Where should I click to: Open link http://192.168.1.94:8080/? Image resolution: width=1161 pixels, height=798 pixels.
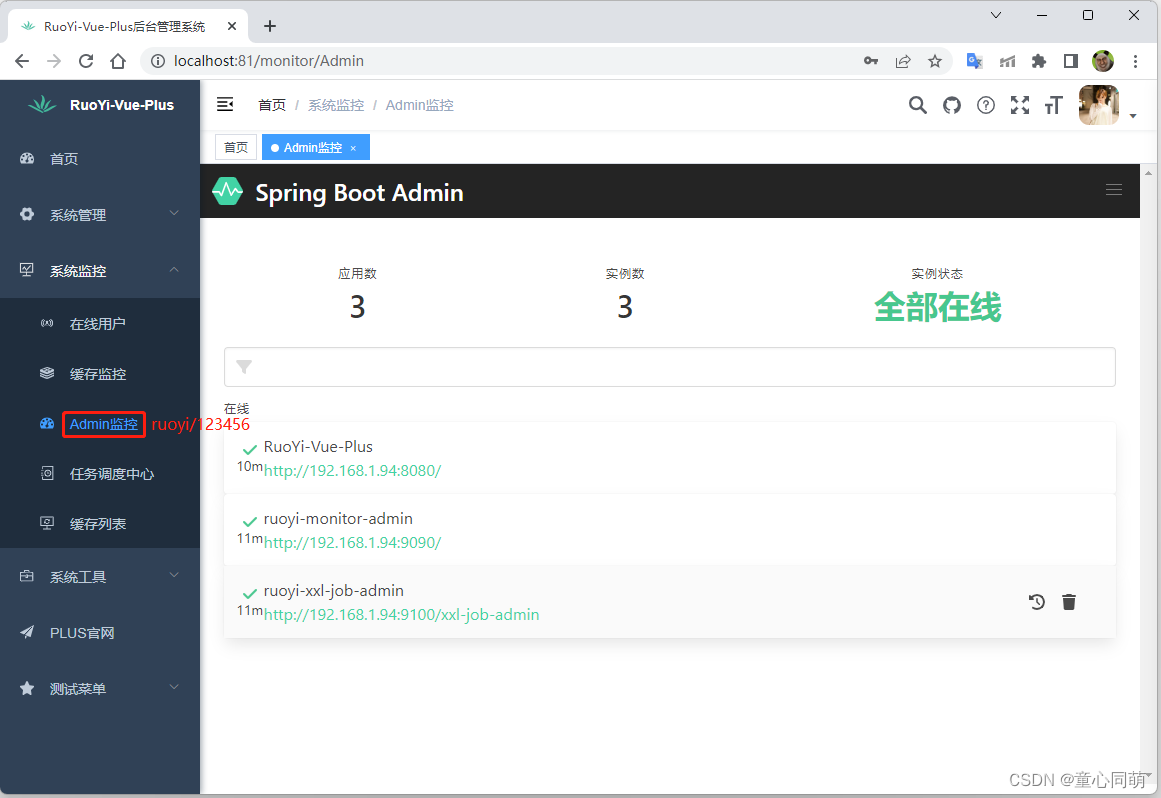pyautogui.click(x=352, y=471)
